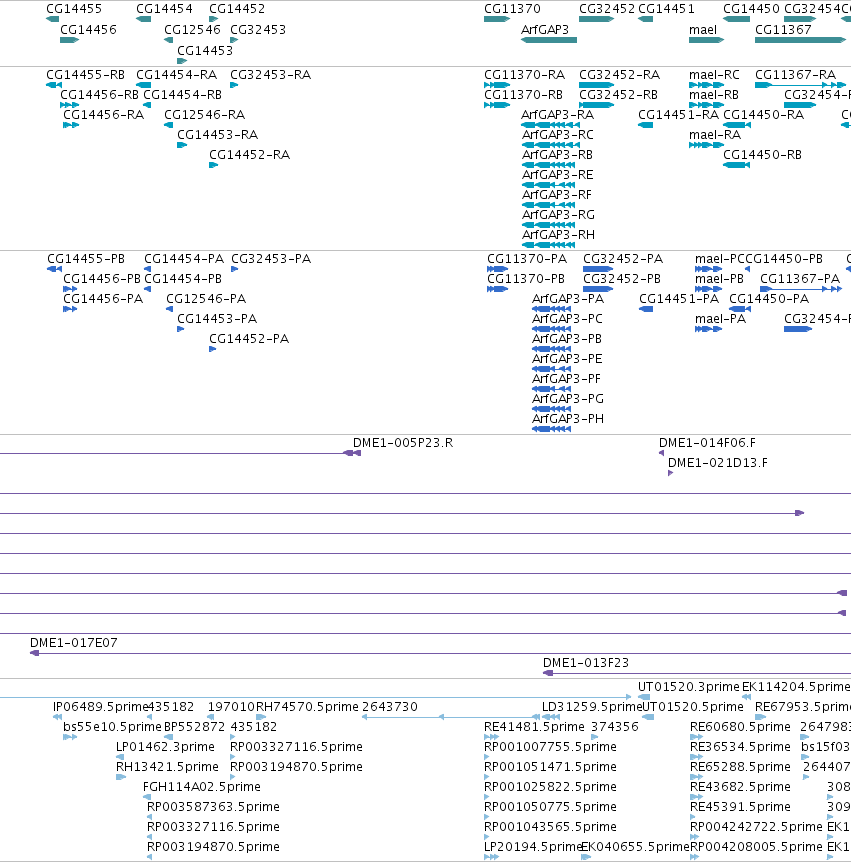
Task: Open protein CG11367-PA
Action: 801,289
